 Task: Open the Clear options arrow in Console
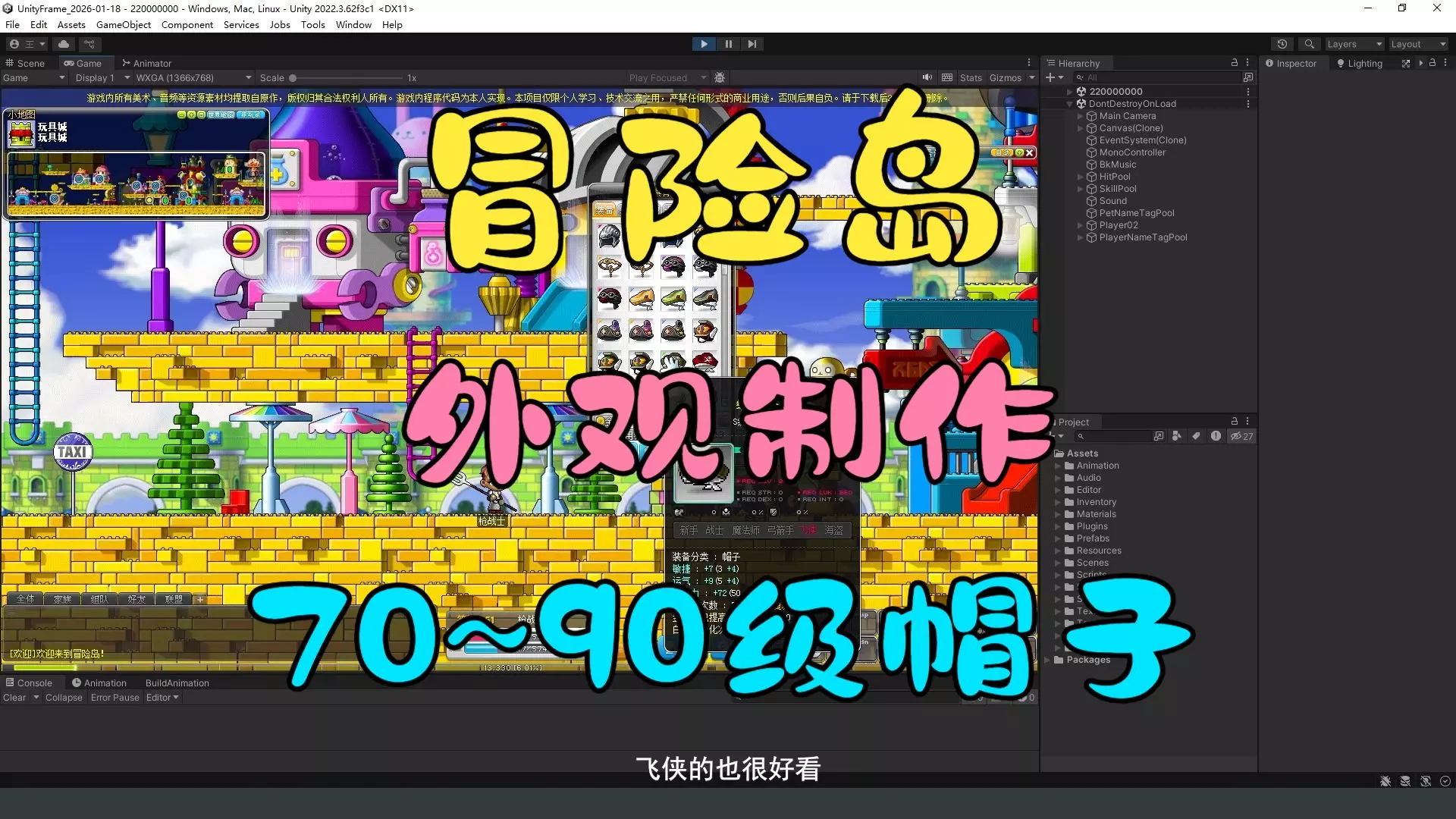point(36,698)
